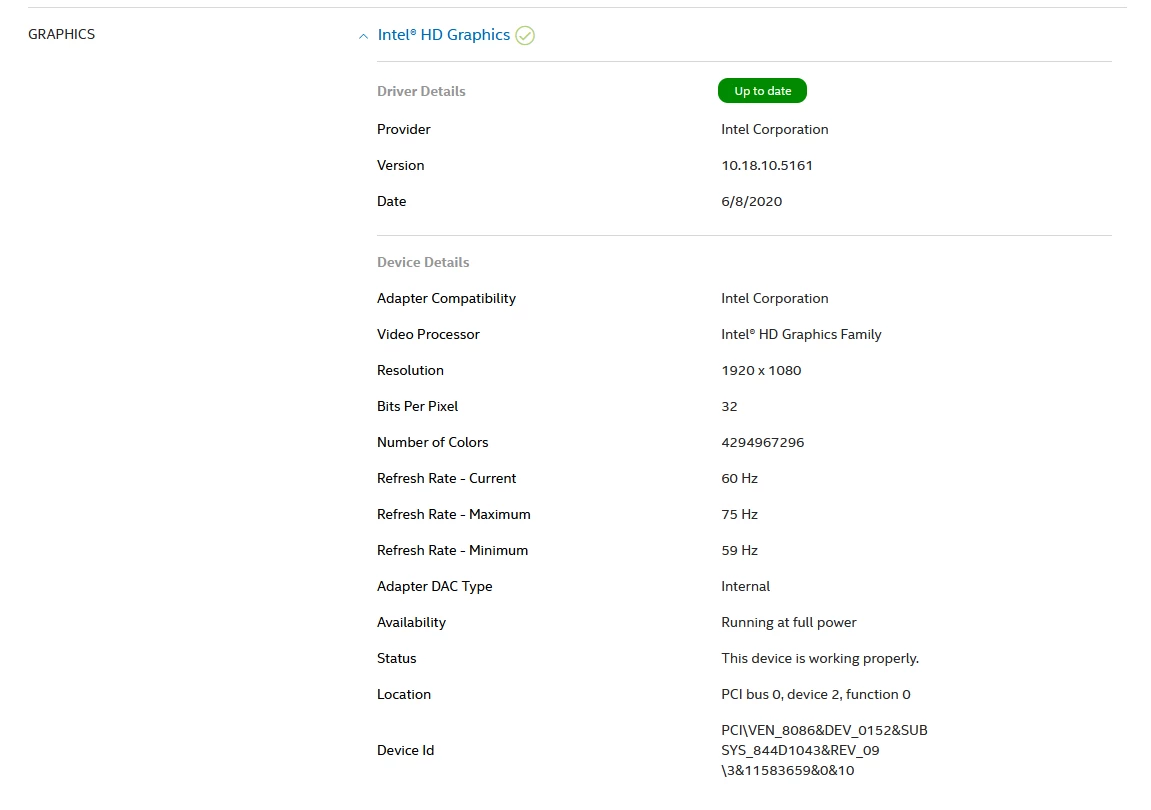
Task: Select the Refresh Rate - Current label
Action: (x=446, y=478)
